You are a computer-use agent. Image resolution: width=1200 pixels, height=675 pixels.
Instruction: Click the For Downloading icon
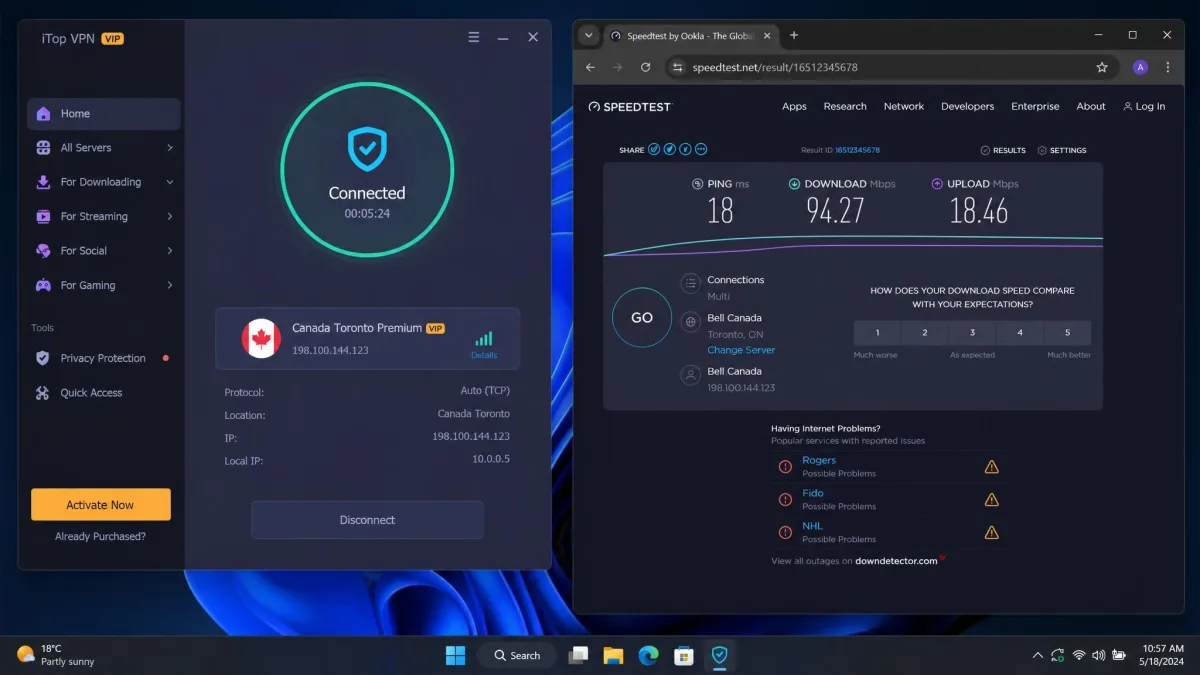pos(43,182)
